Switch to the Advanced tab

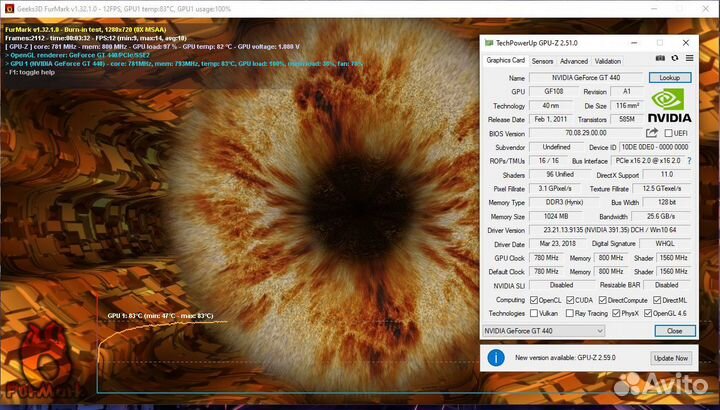(x=574, y=60)
